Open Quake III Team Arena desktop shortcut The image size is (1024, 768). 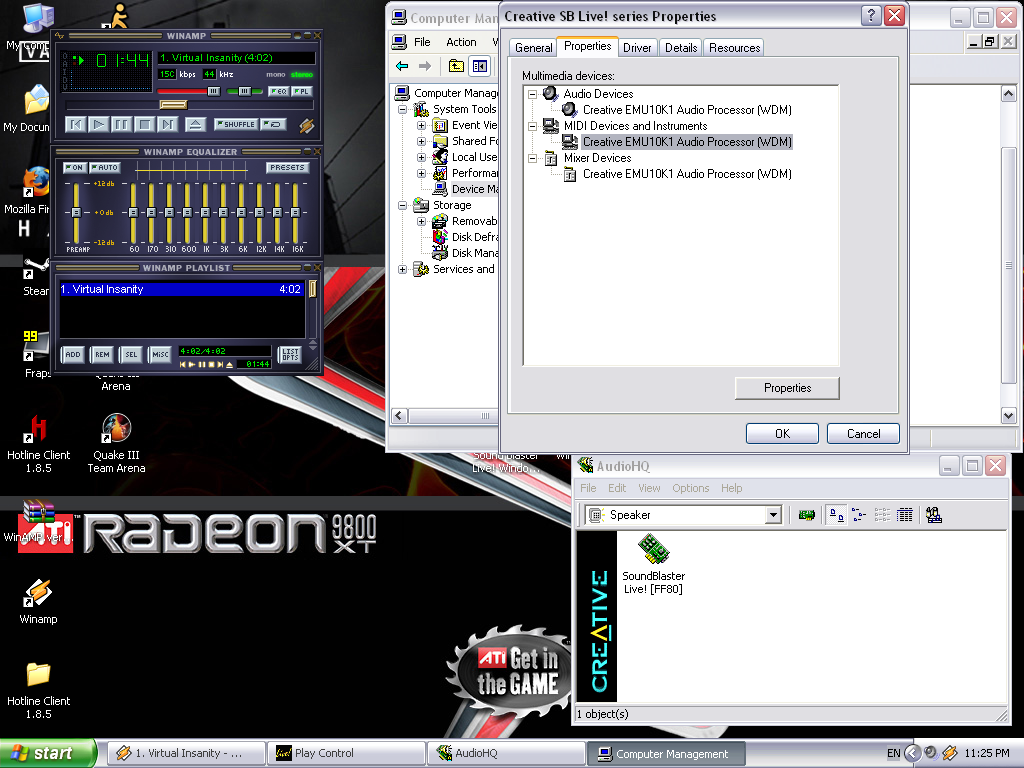[x=116, y=430]
